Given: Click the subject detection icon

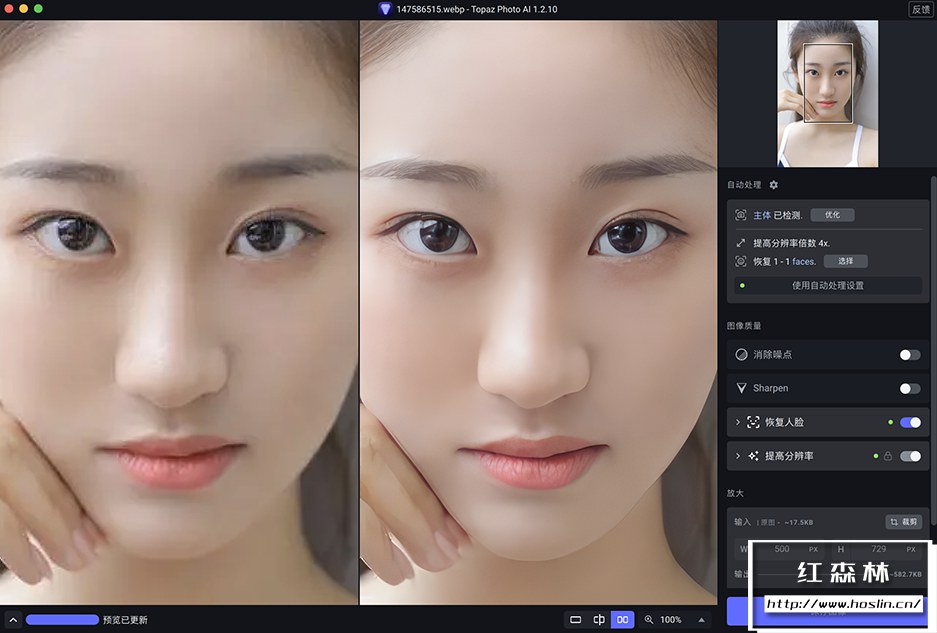Looking at the screenshot, I should click(x=740, y=215).
